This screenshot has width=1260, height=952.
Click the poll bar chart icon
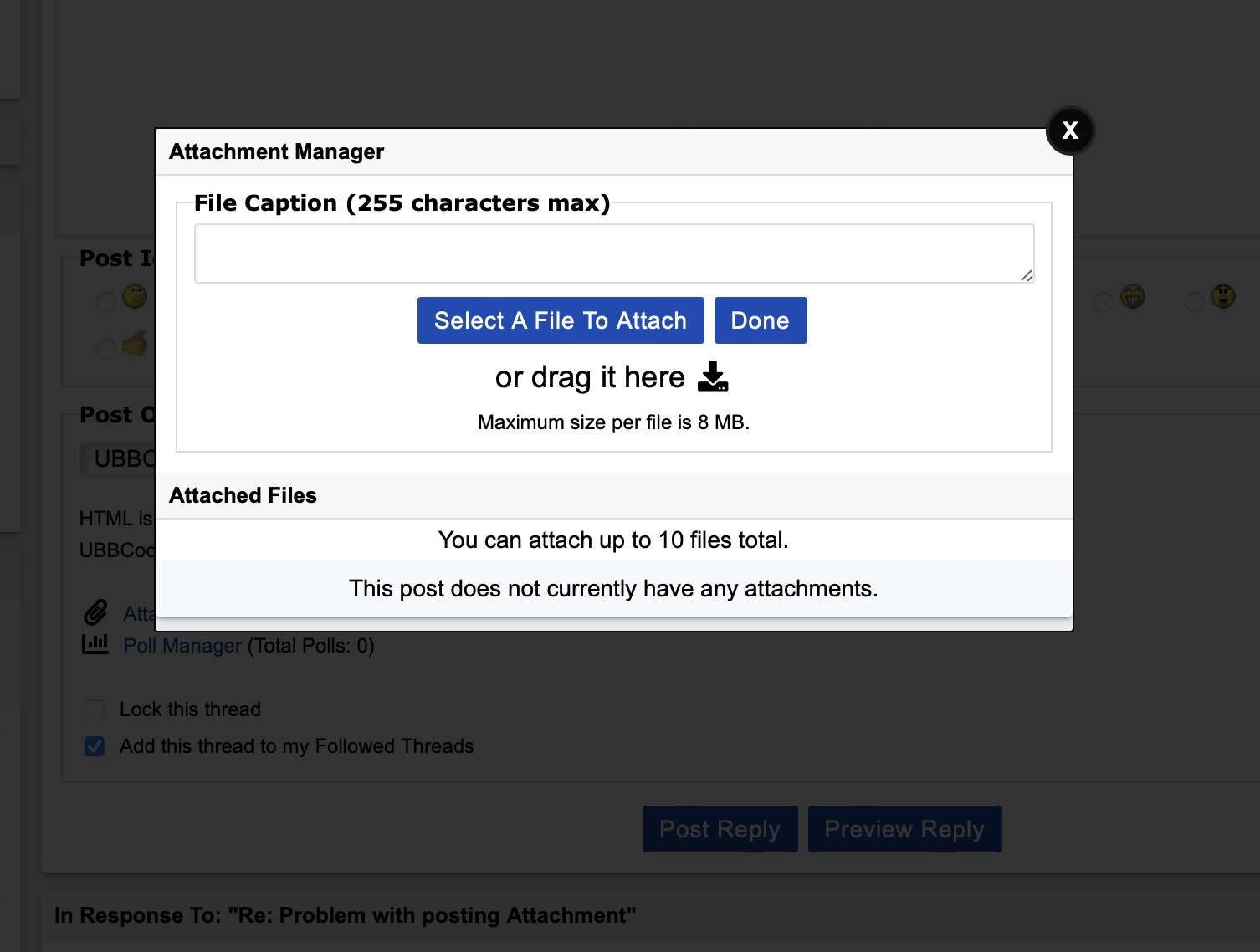click(x=95, y=644)
